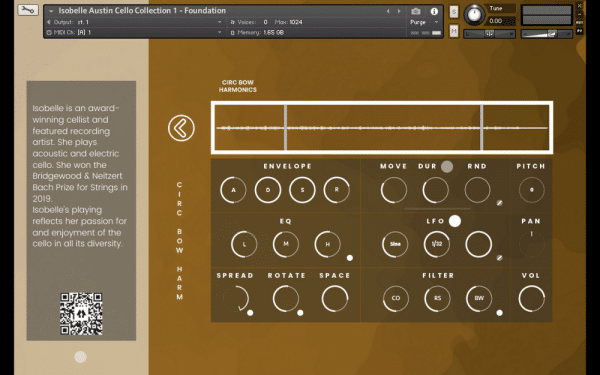This screenshot has width=600, height=375.
Task: Click the Tune knob in header
Action: click(474, 15)
